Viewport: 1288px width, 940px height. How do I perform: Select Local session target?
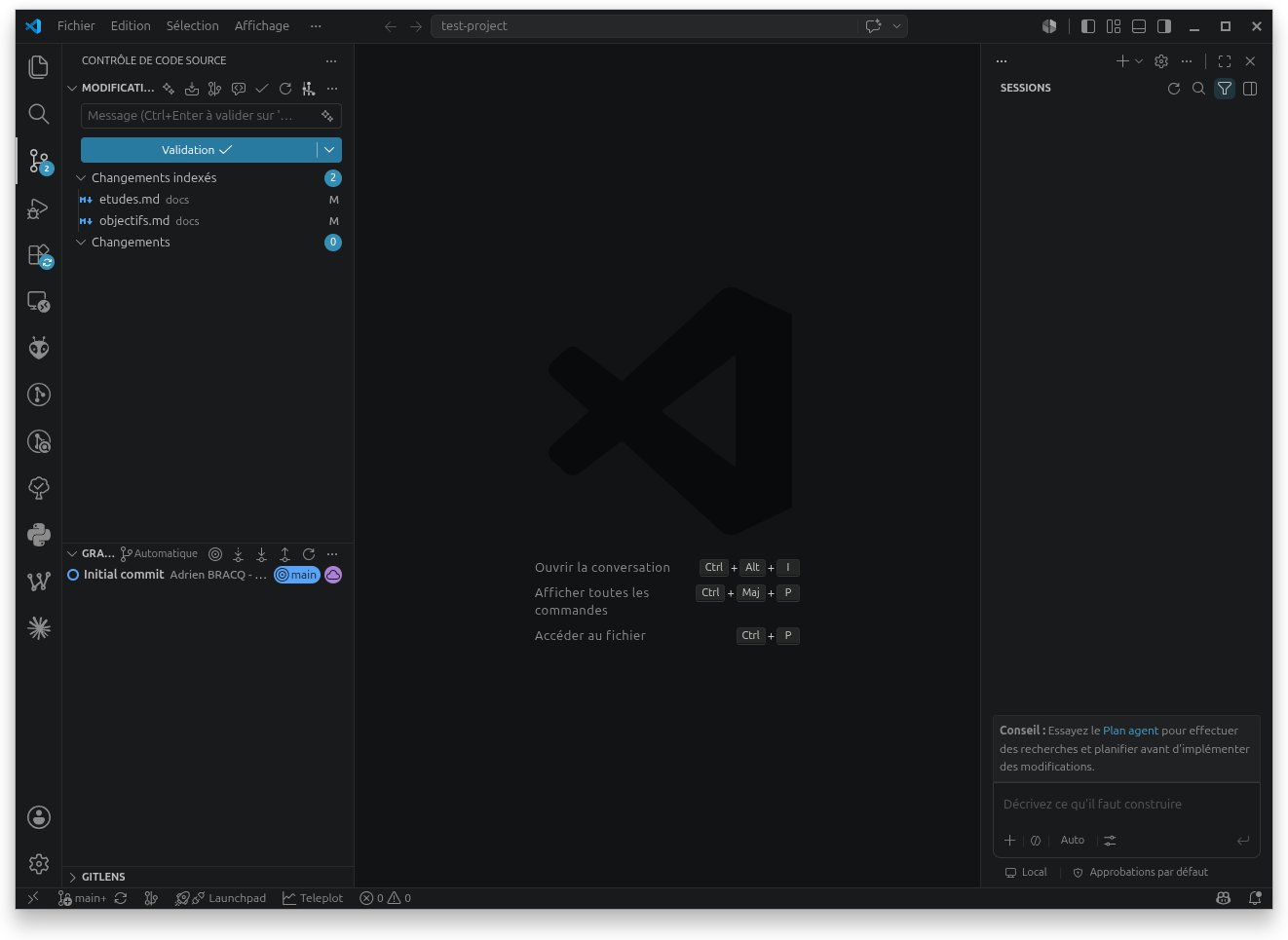coord(1026,873)
